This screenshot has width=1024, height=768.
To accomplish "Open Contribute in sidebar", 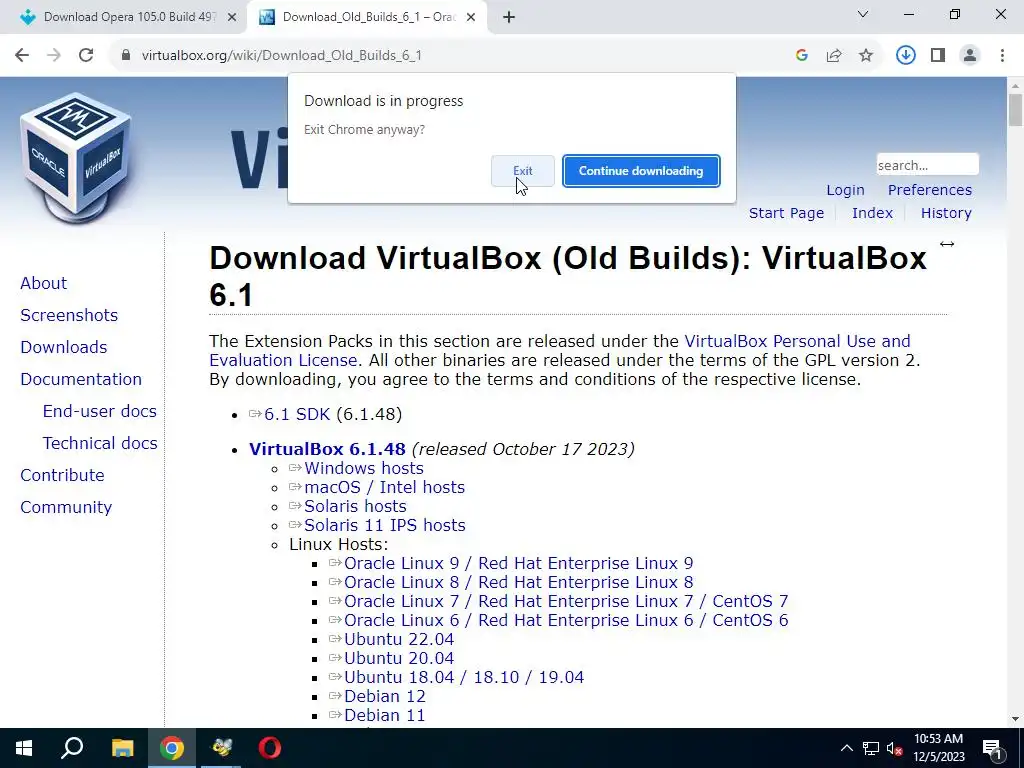I will pyautogui.click(x=62, y=475).
